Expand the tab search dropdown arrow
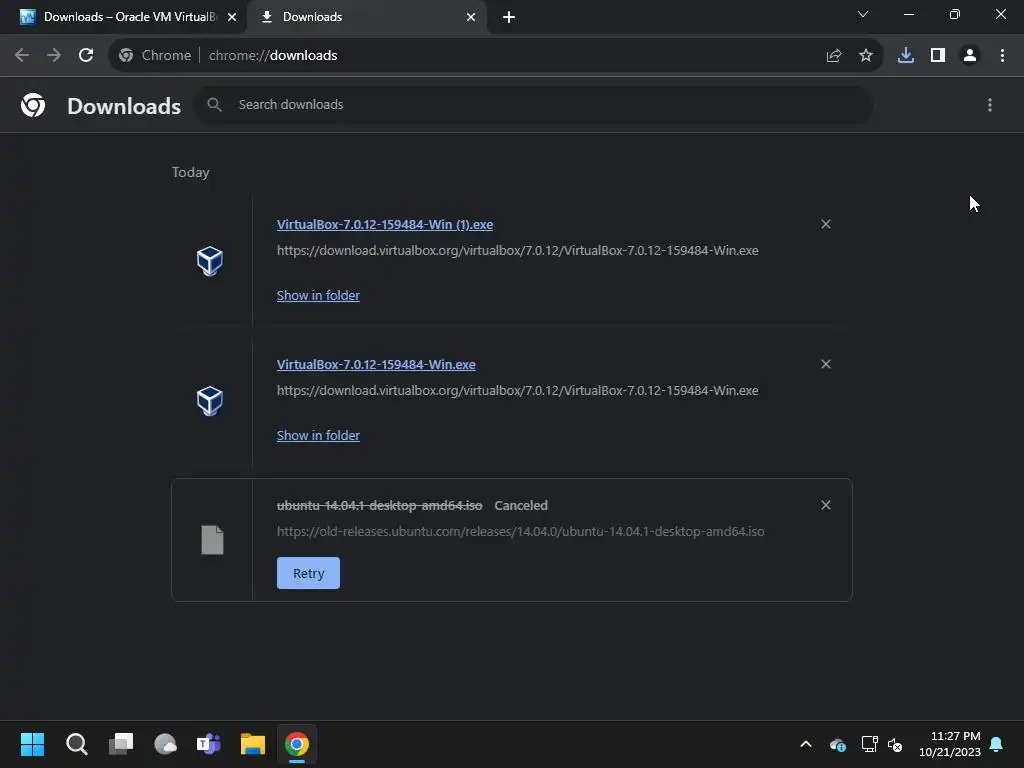Screen dimensions: 1024x768 click(863, 14)
